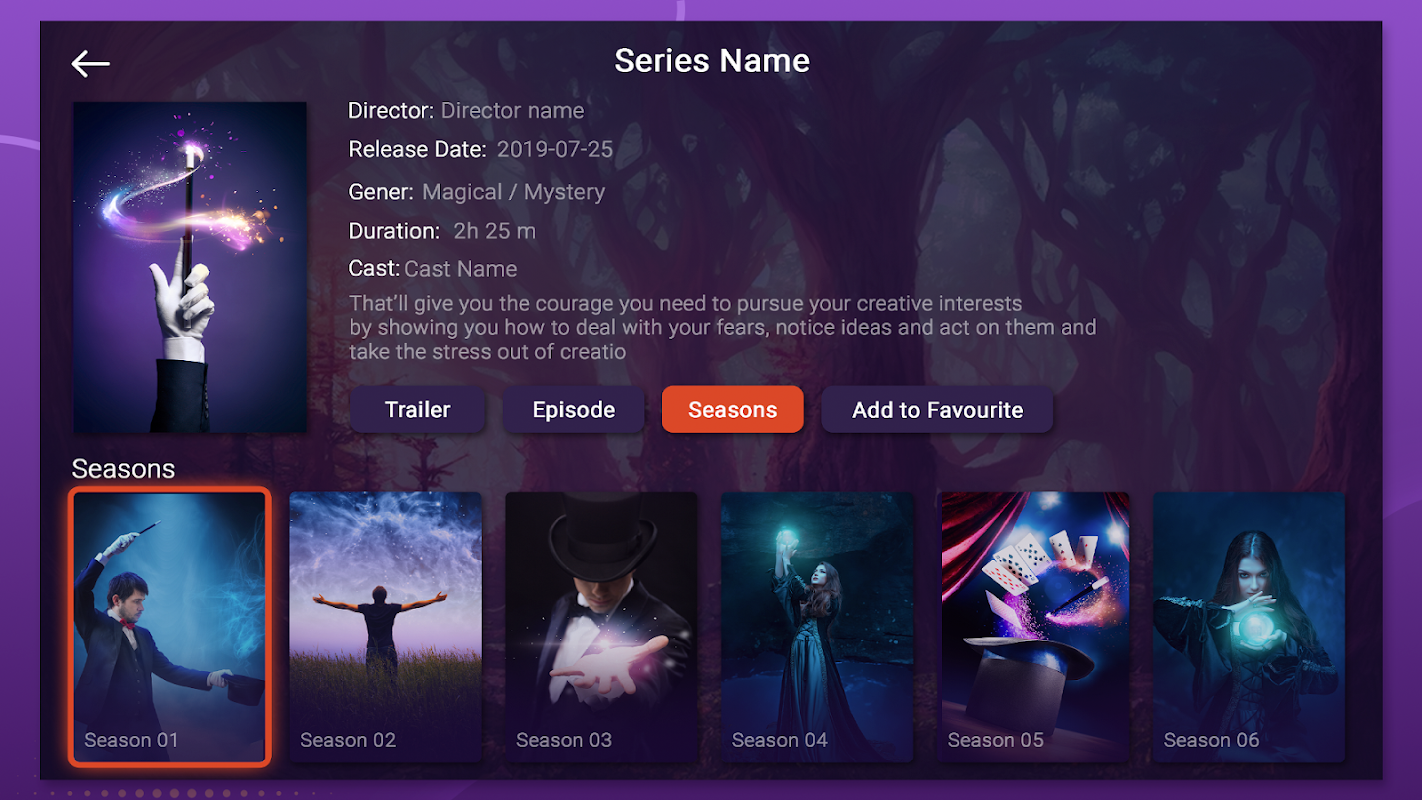This screenshot has height=800, width=1422.
Task: Open Season 01 thumbnail
Action: coord(170,627)
